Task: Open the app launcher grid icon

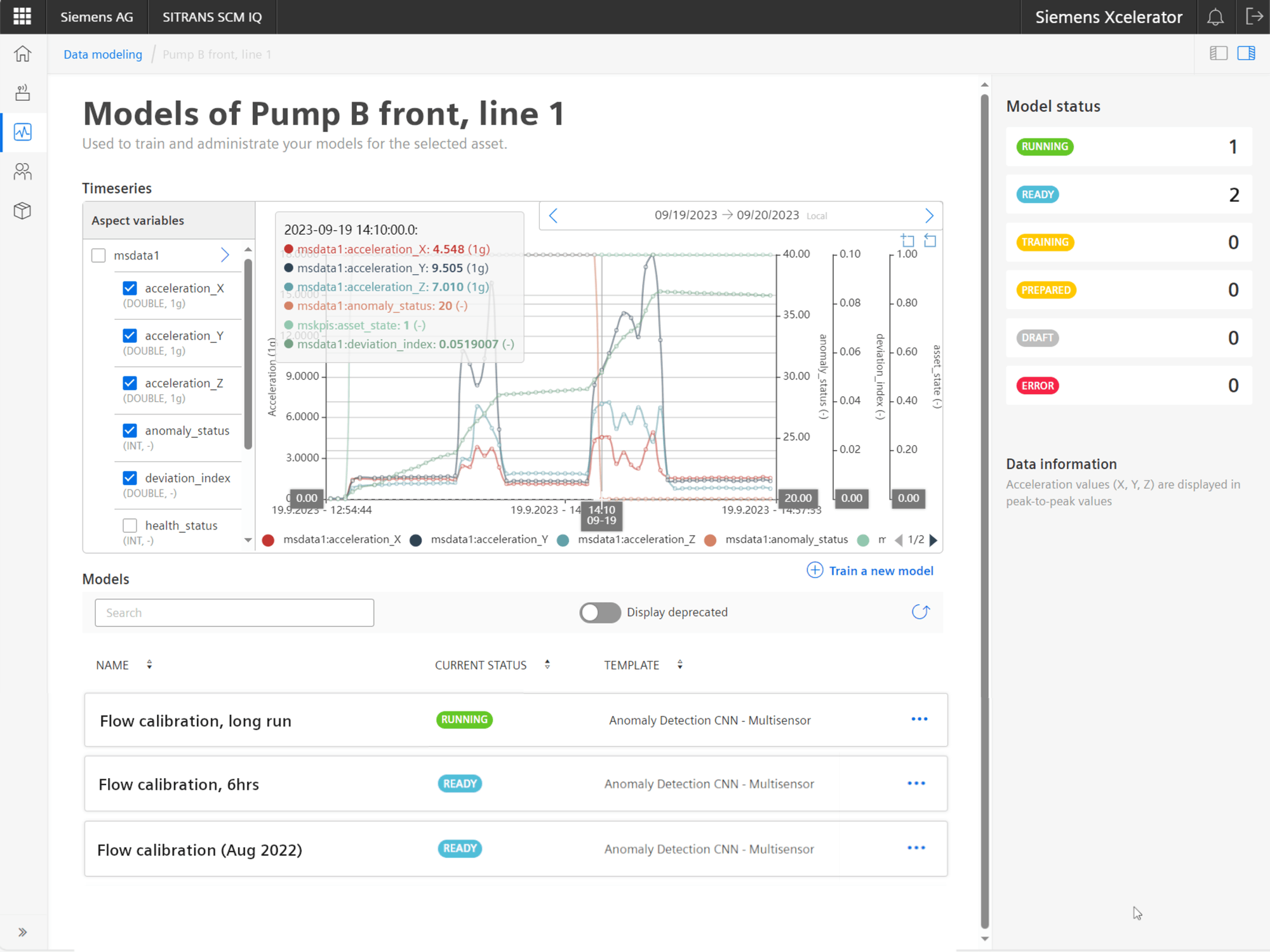Action: point(22,17)
